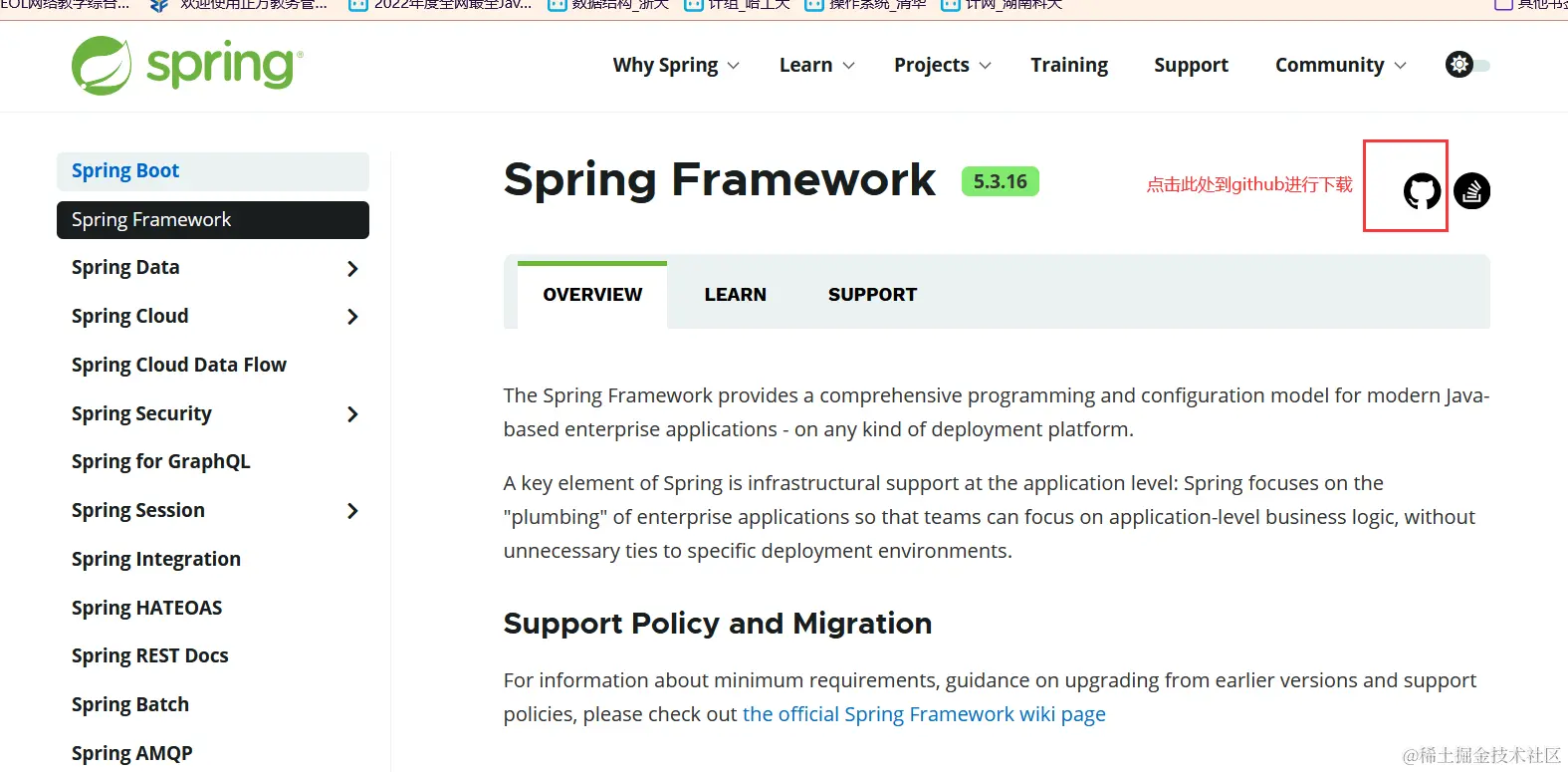Open Spring Boot in the sidebar
1568x772 pixels.
(213, 171)
